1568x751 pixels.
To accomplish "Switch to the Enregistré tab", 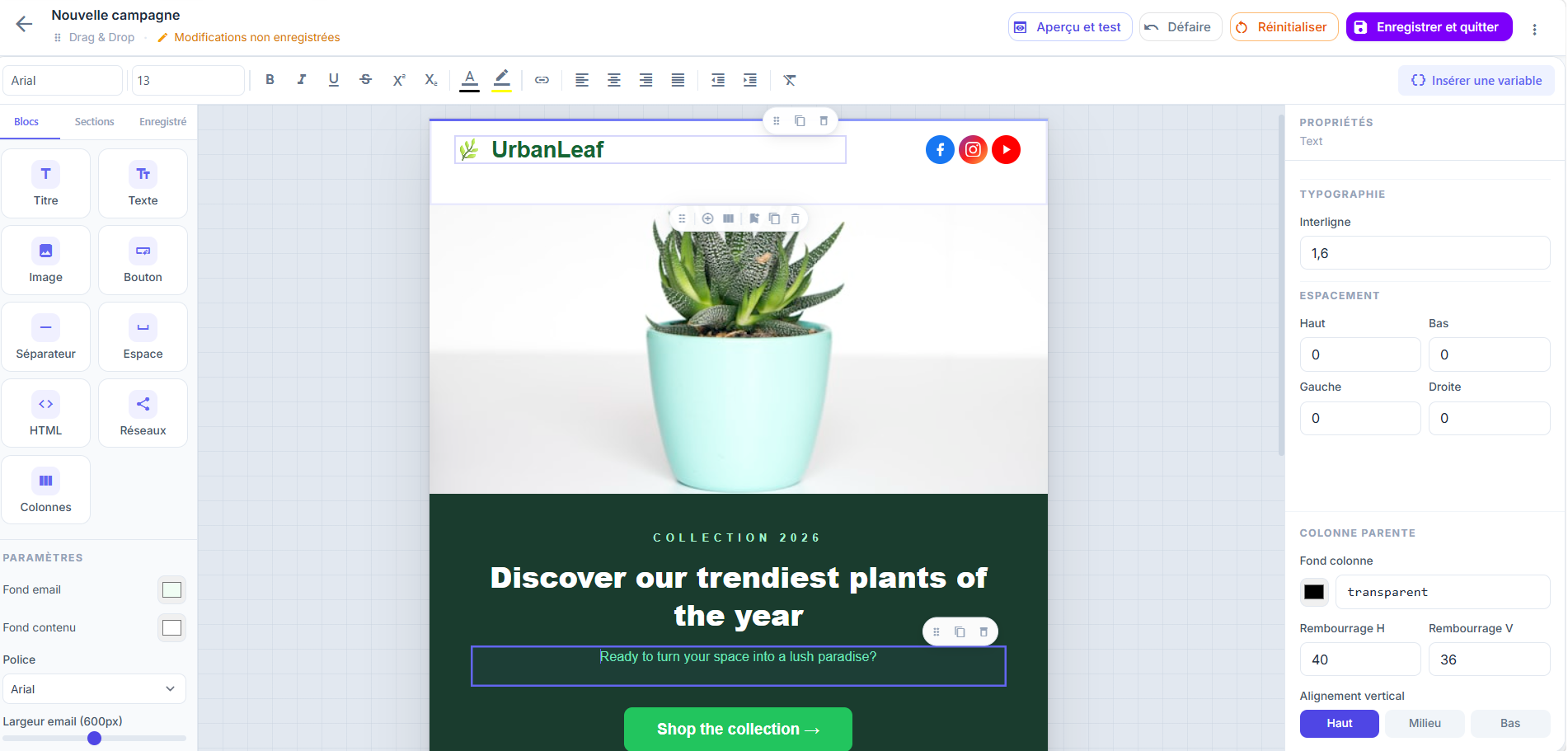I will pyautogui.click(x=162, y=122).
